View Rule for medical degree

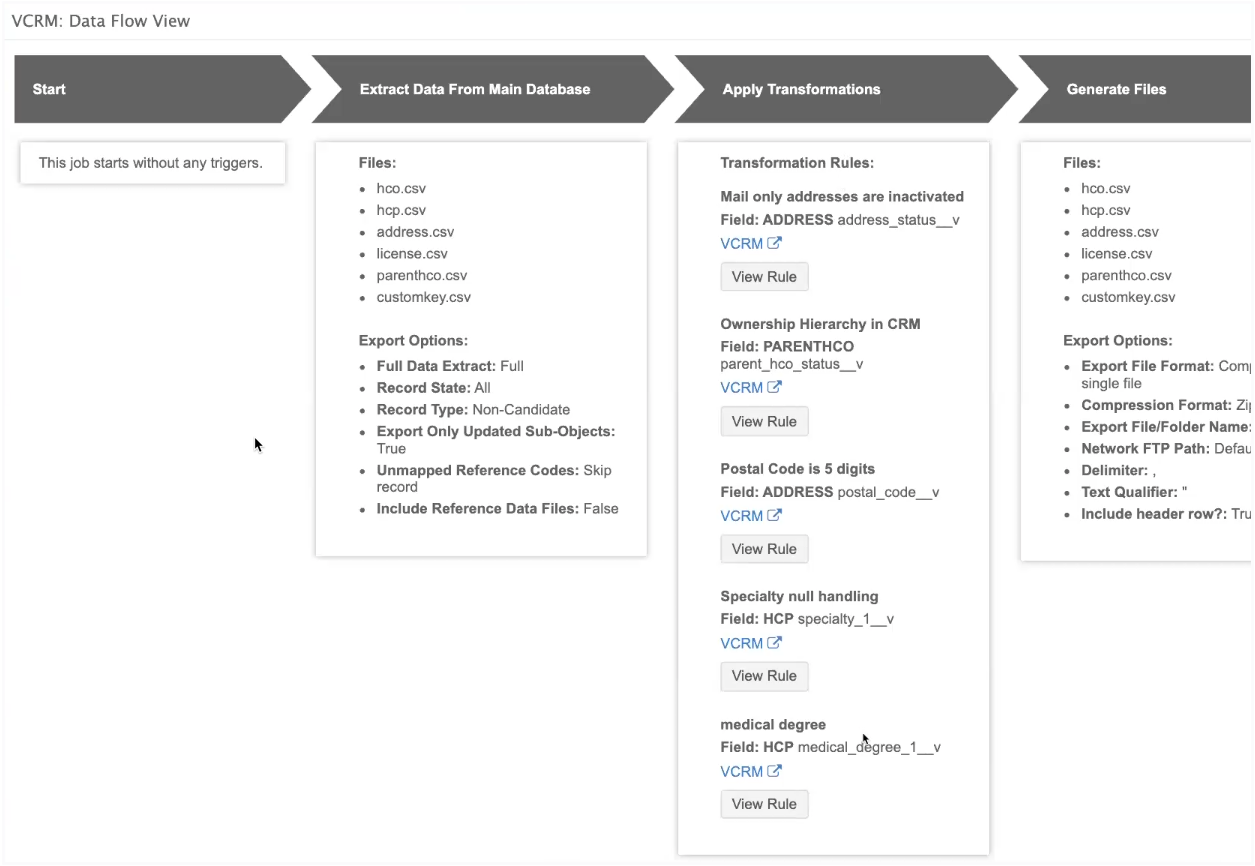pos(764,804)
